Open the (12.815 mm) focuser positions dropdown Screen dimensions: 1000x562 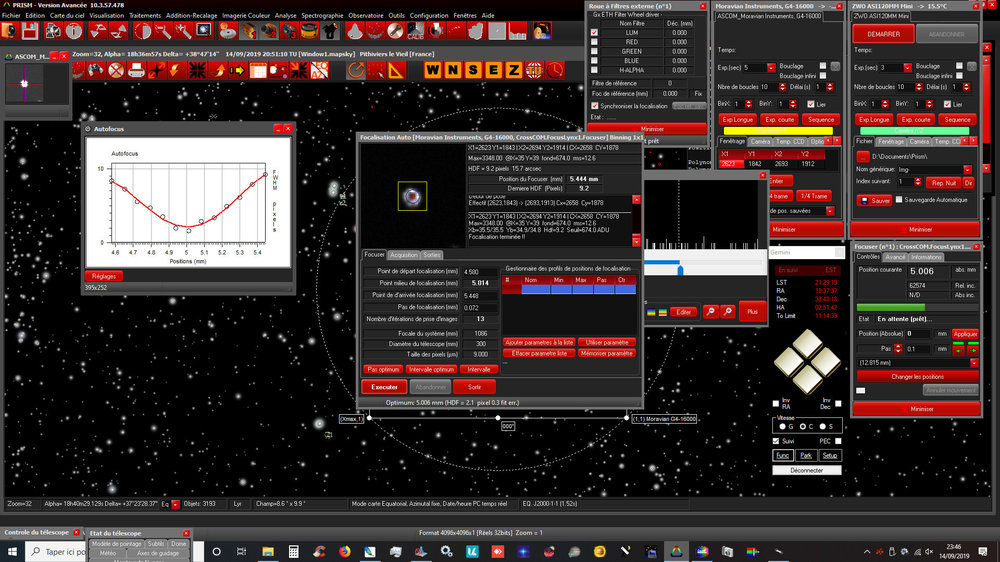click(974, 363)
